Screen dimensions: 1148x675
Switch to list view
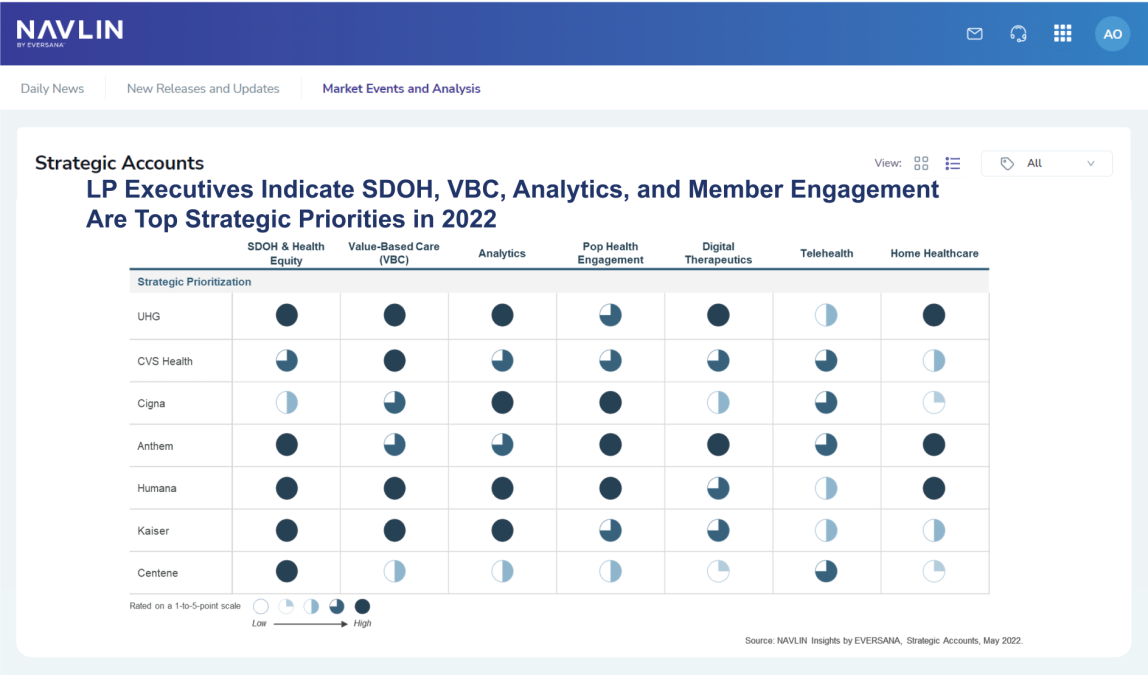pos(953,163)
